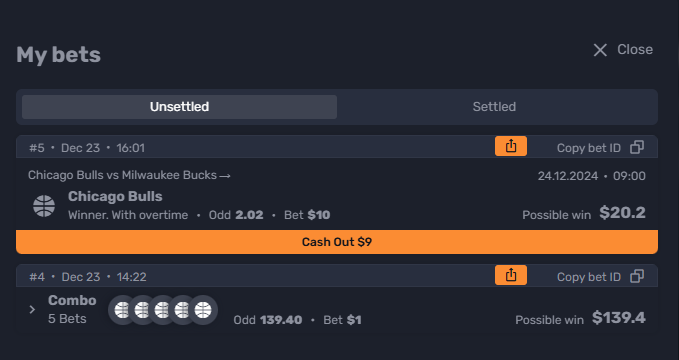This screenshot has width=679, height=360.
Task: Click middle basketball icon in Combo bet
Action: 162,310
